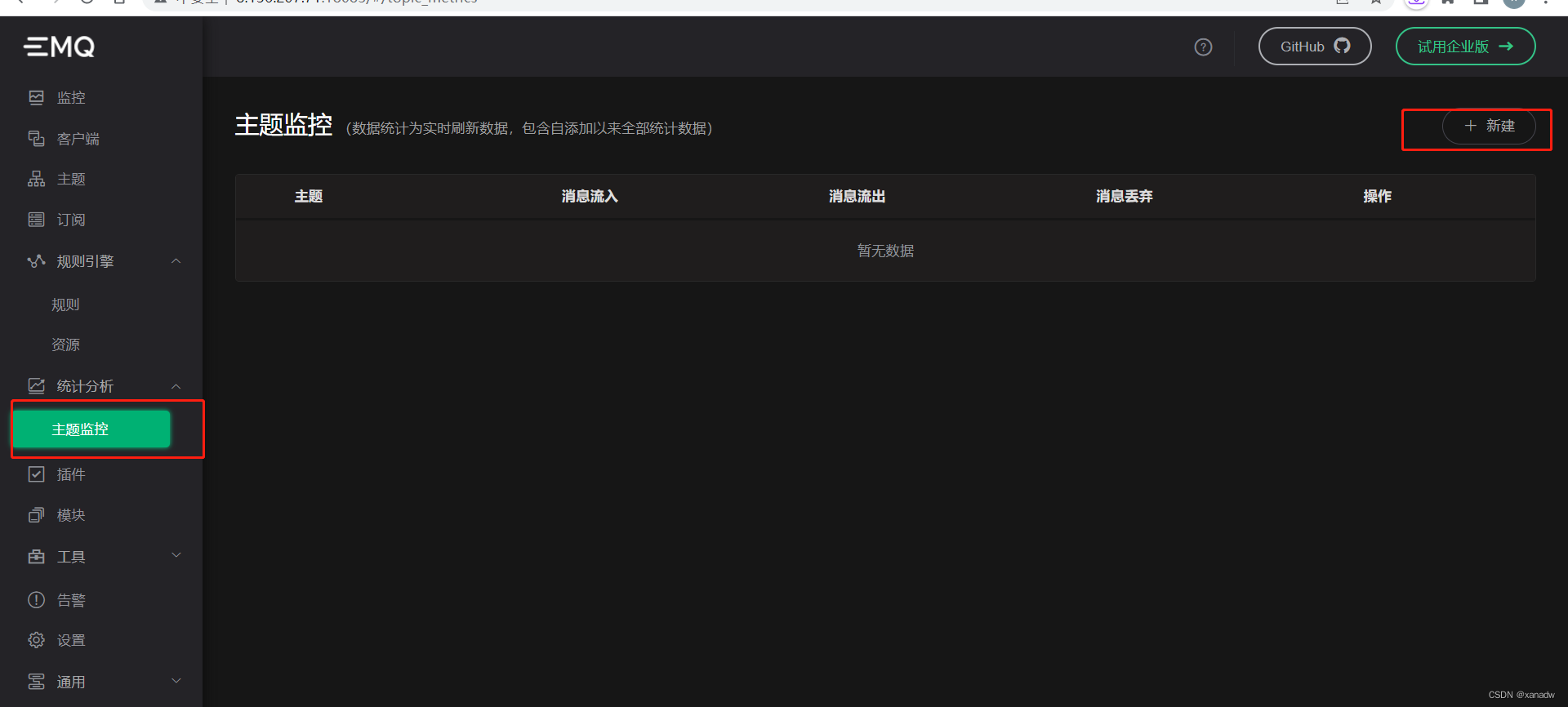1568x707 pixels.
Task: Click the 客户端 clients icon
Action: pos(36,139)
